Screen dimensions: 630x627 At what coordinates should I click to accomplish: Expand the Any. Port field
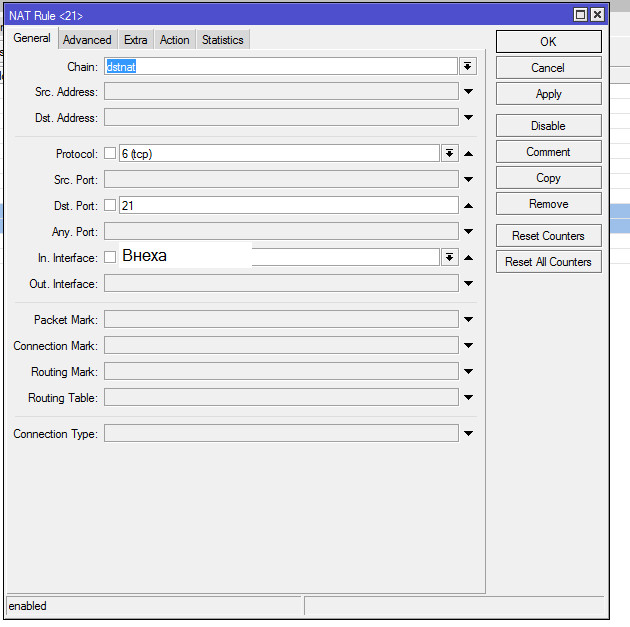pyautogui.click(x=468, y=231)
